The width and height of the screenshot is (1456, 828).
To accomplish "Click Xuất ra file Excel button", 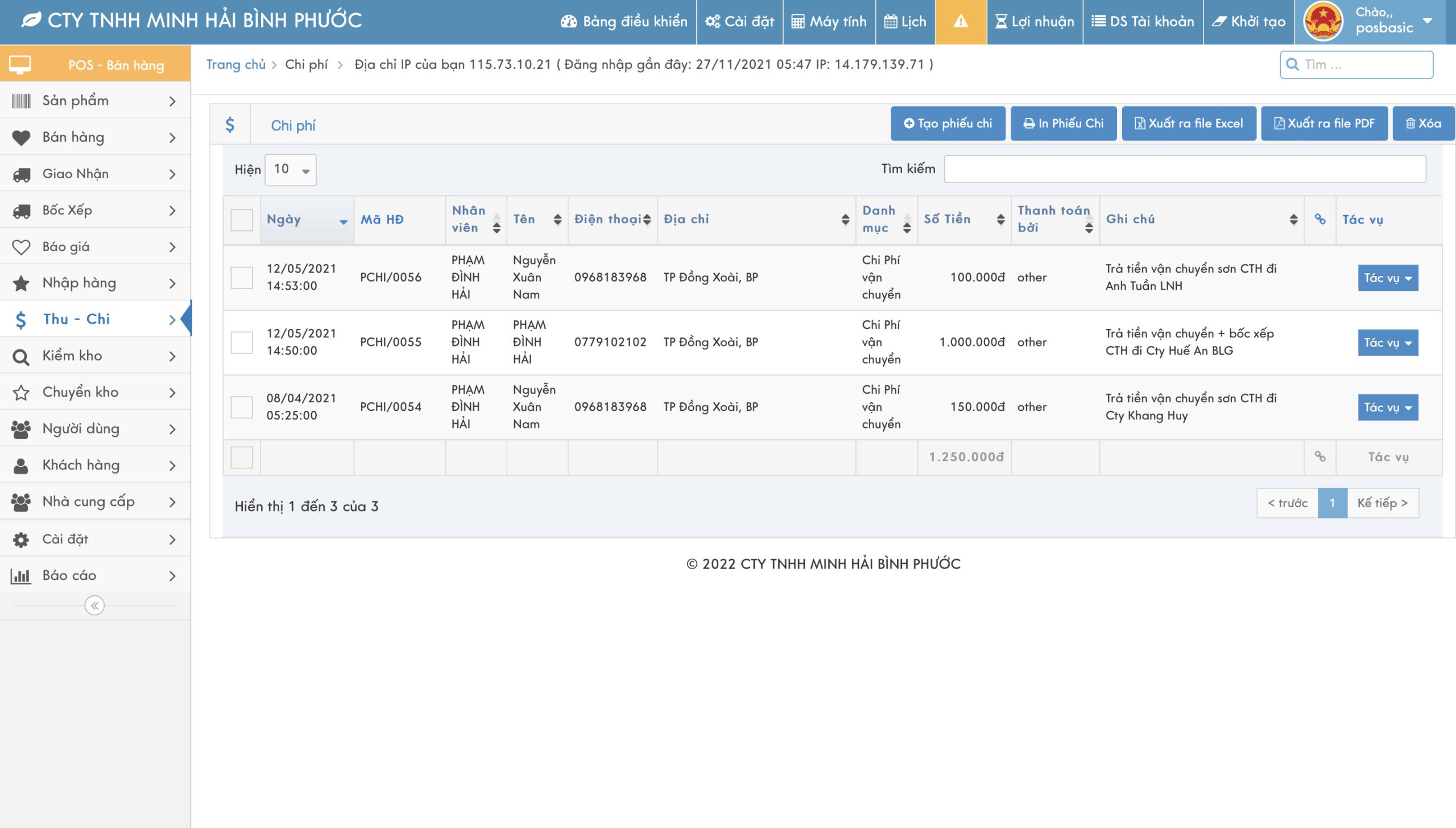I will [x=1189, y=123].
